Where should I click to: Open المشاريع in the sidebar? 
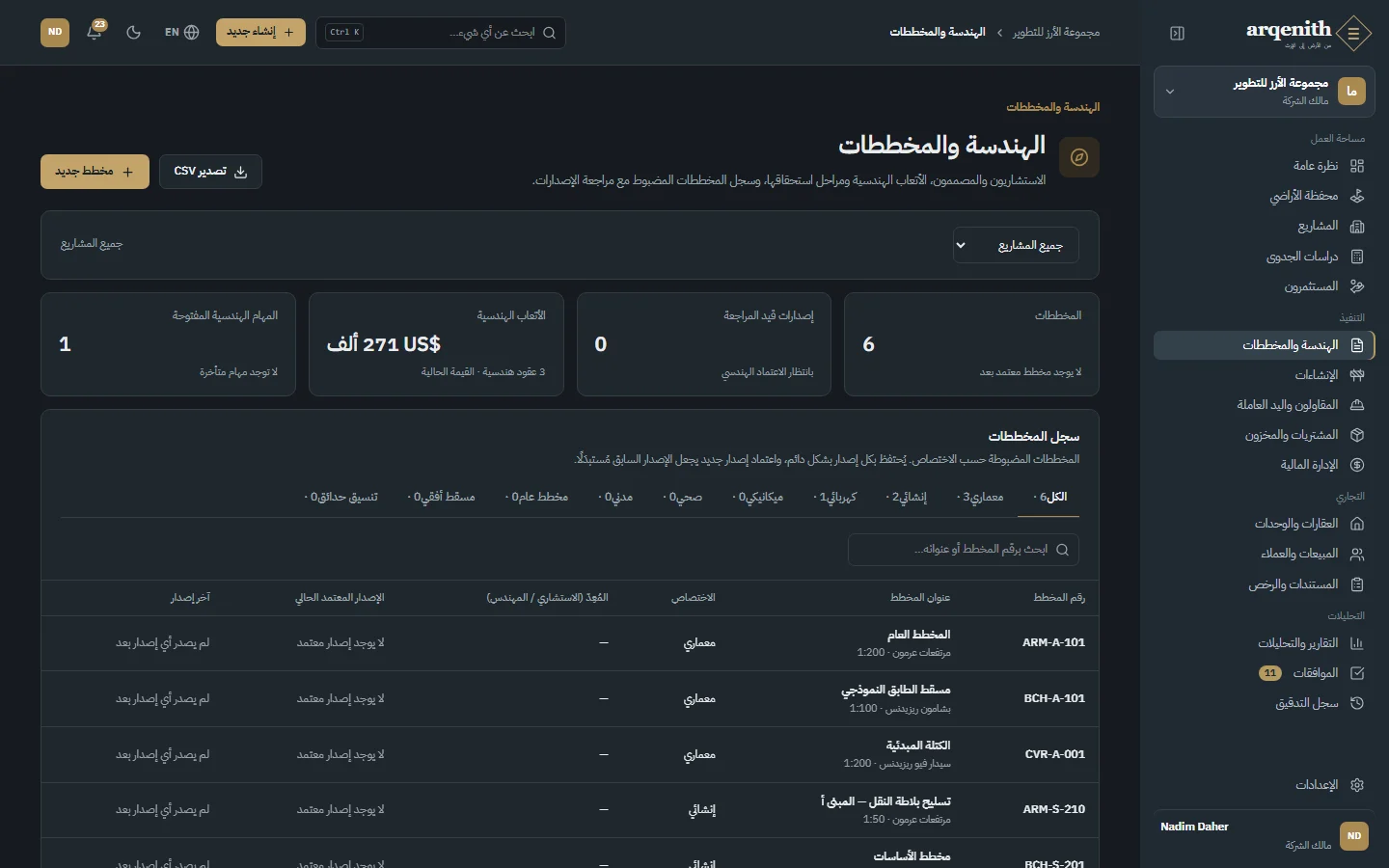(1264, 226)
